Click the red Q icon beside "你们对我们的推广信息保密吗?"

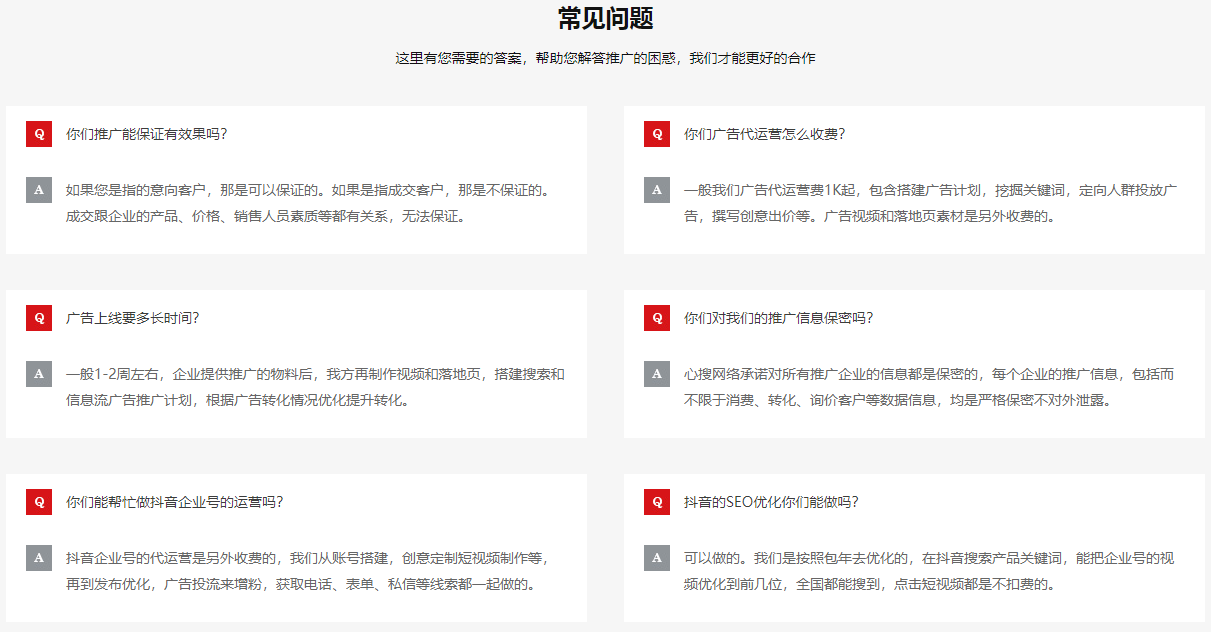pyautogui.click(x=657, y=318)
